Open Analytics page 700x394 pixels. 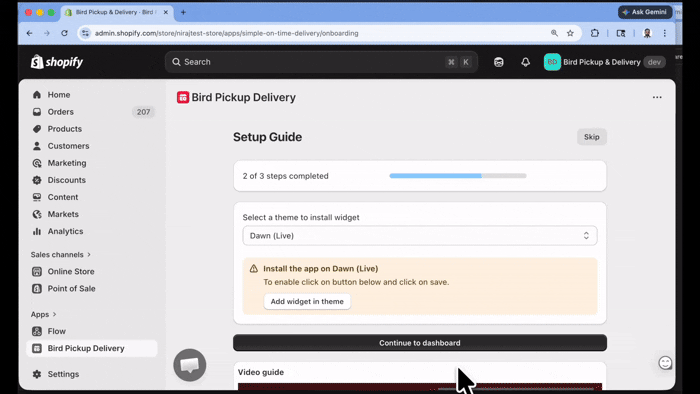tap(65, 231)
